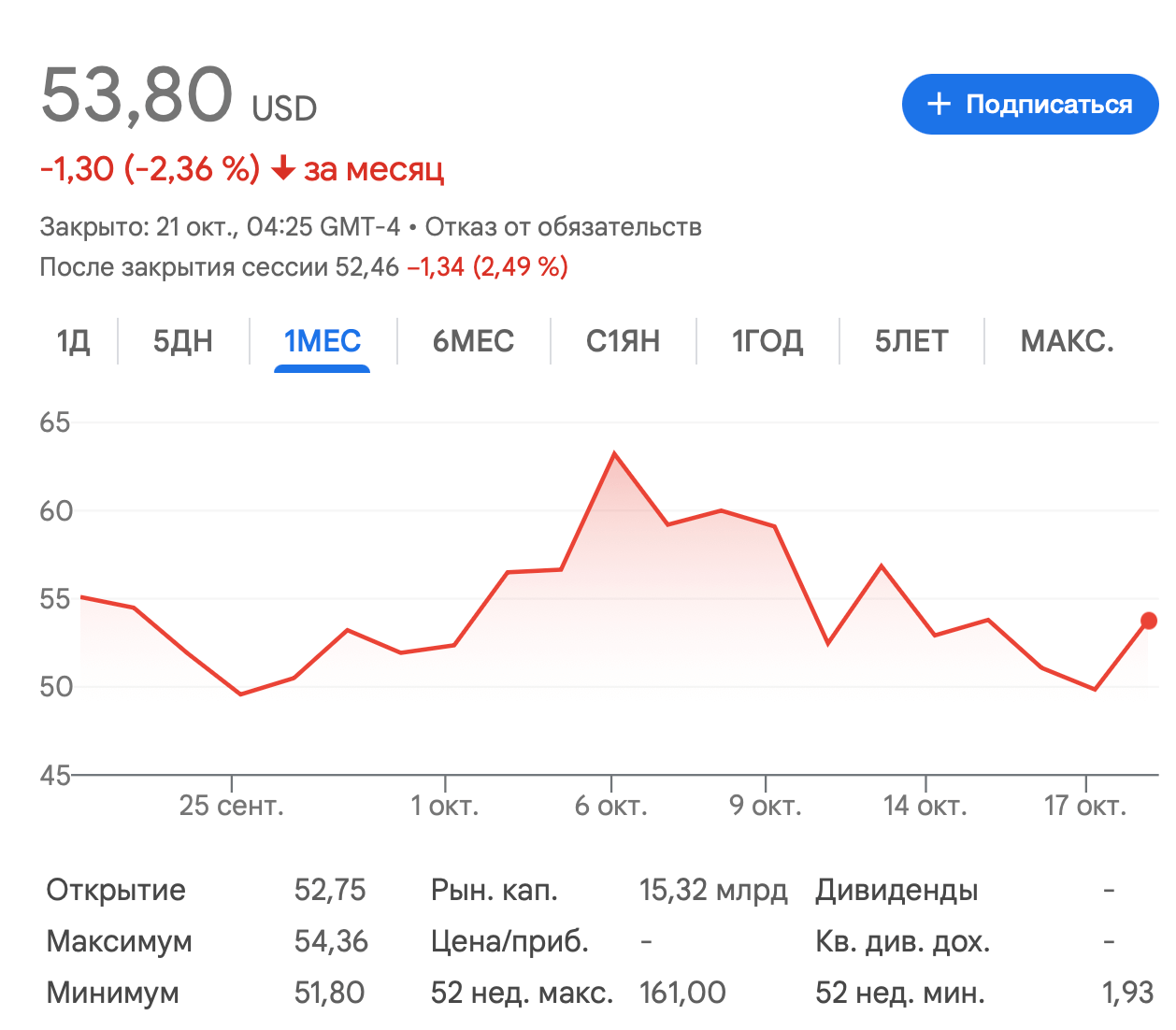
Task: Click the 17 окт. axis date label
Action: tap(1085, 806)
